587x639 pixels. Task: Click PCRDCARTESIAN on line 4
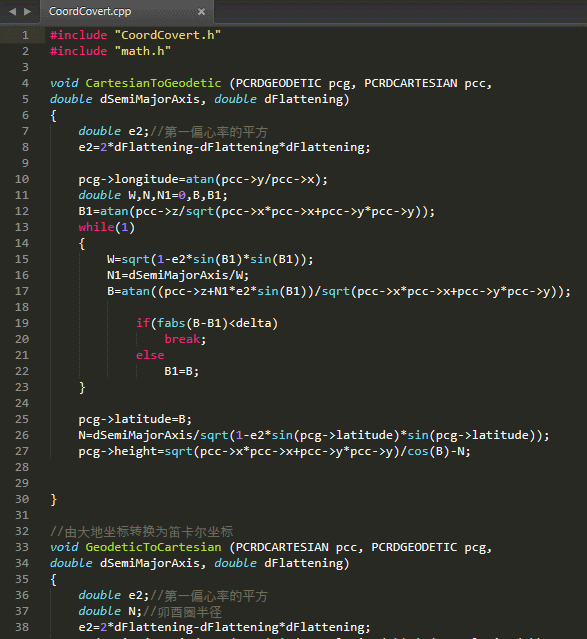pos(411,83)
